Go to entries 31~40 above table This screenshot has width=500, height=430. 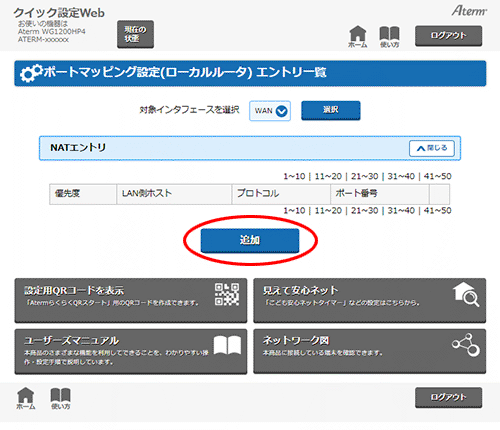[401, 176]
